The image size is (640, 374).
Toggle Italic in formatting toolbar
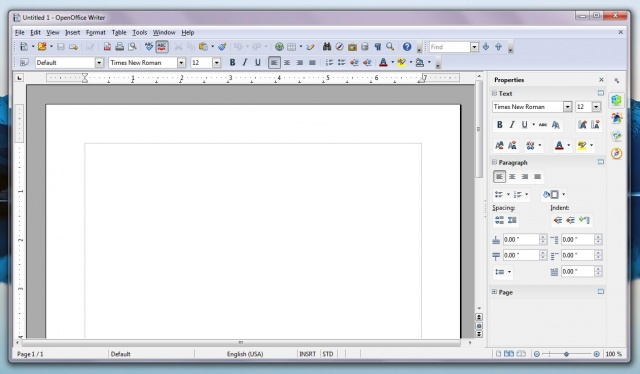click(x=245, y=62)
